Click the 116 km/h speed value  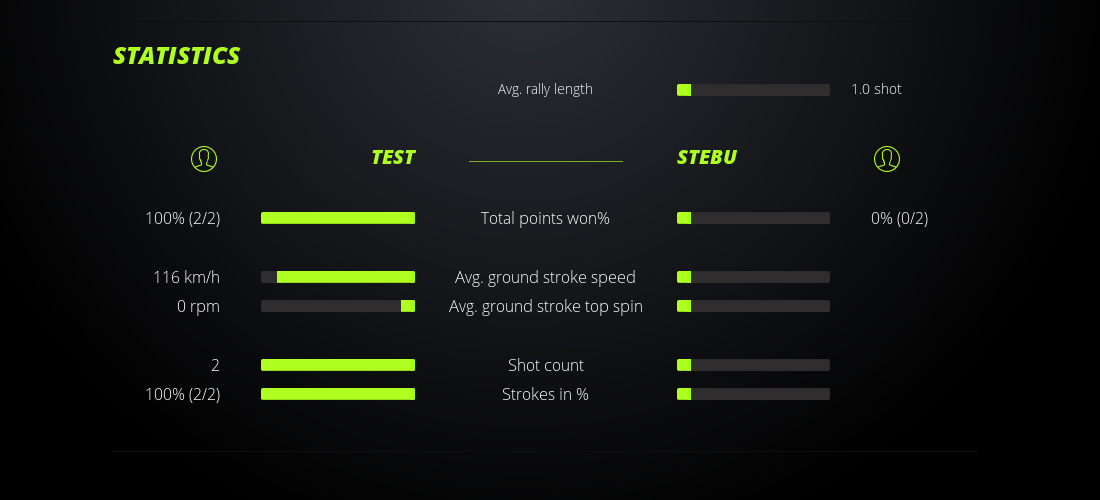186,277
